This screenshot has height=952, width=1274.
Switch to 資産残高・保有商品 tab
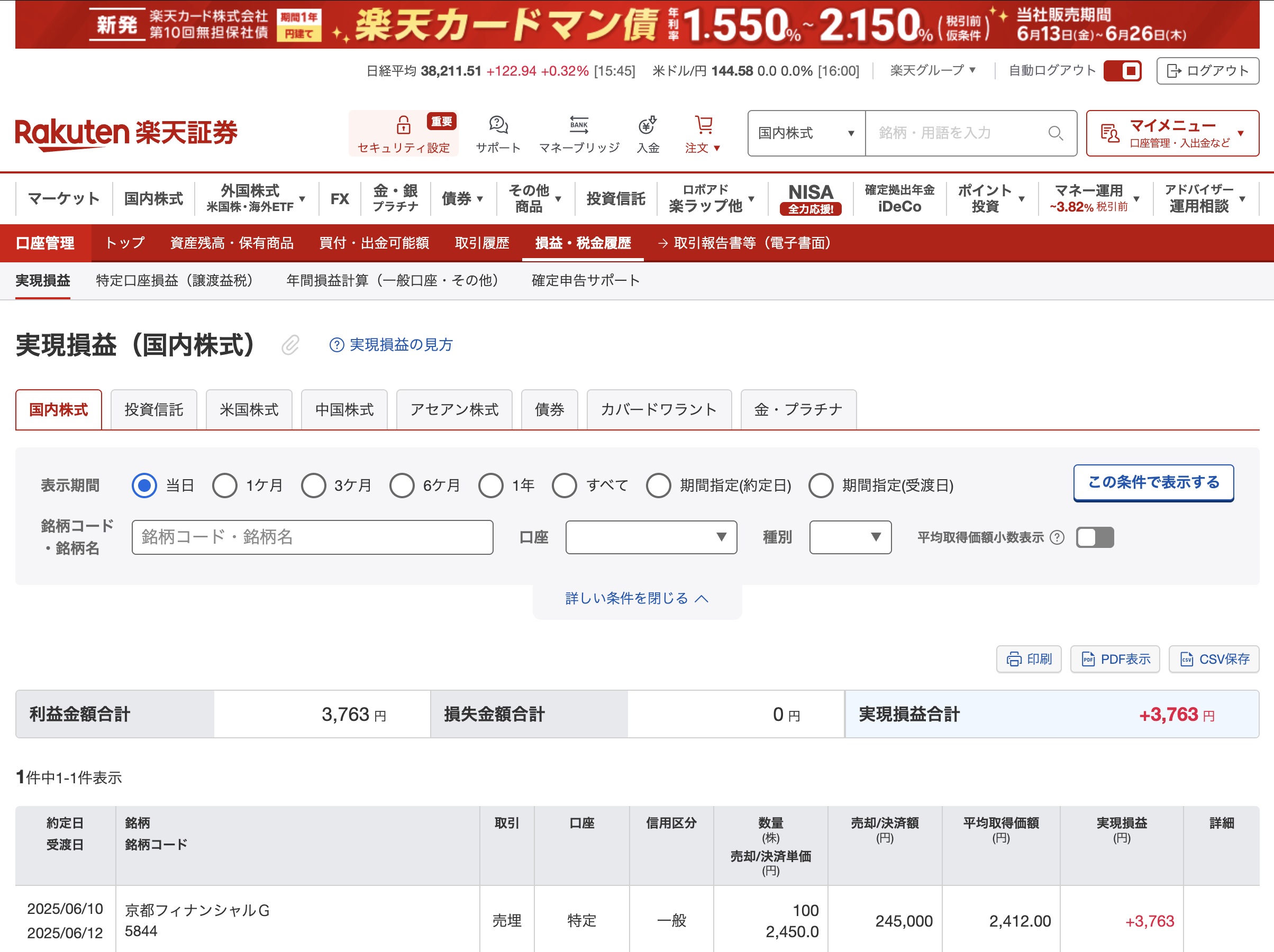232,243
